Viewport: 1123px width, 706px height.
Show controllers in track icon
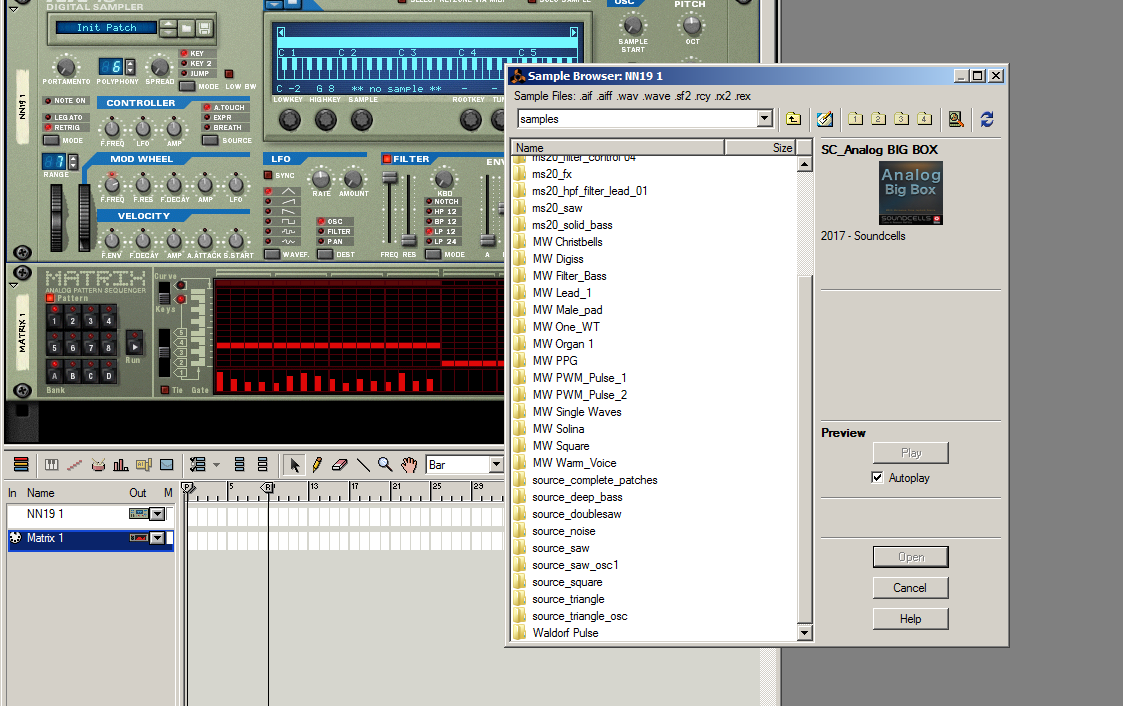point(263,465)
